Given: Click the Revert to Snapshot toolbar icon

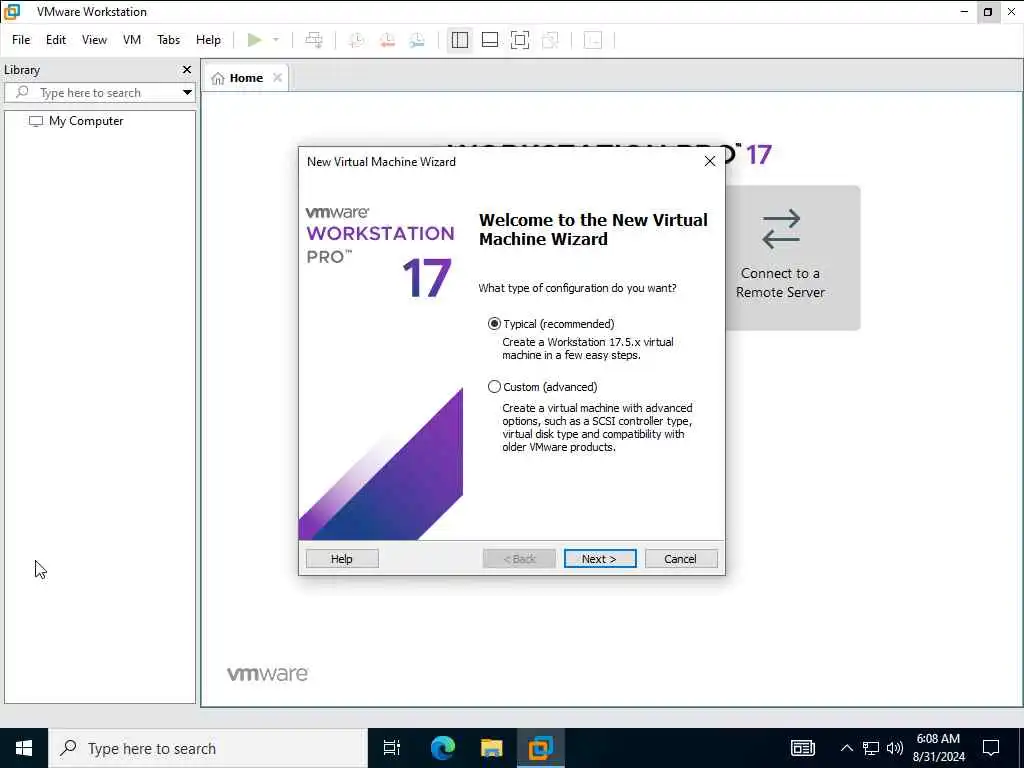Looking at the screenshot, I should 387,40.
